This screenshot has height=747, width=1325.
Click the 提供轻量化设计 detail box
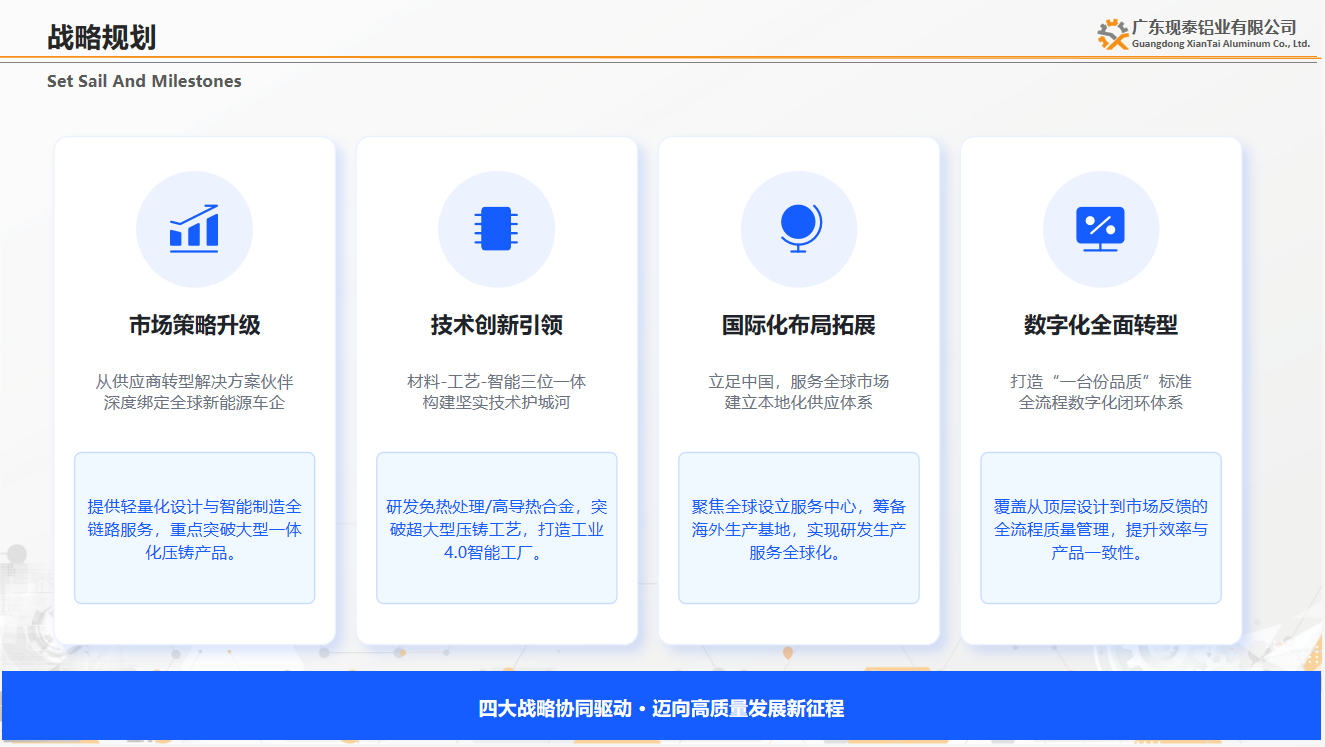[x=195, y=528]
